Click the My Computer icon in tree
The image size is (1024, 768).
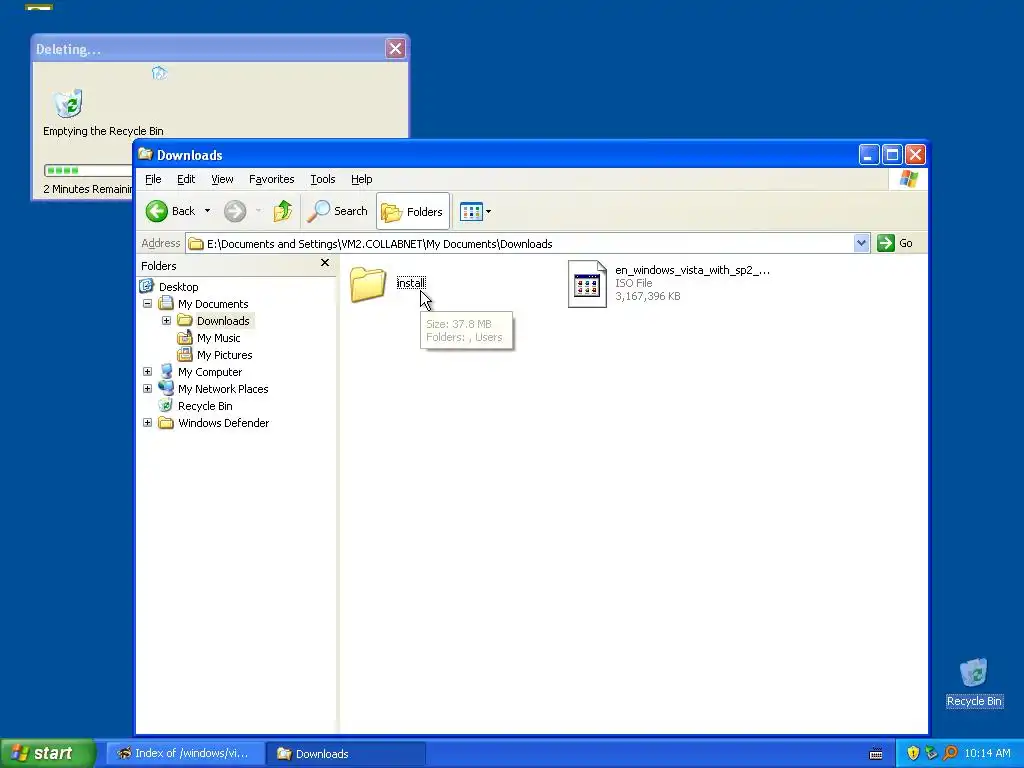pos(167,372)
